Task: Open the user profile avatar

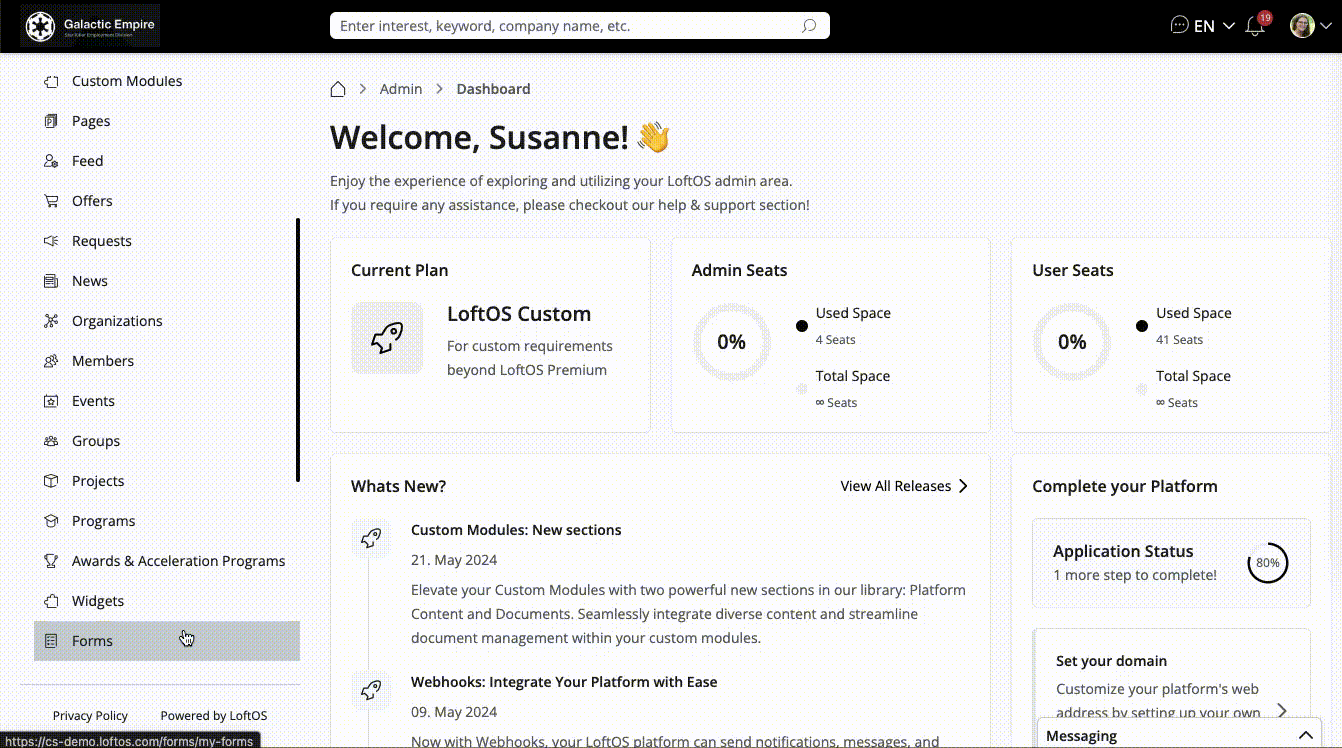Action: [1302, 26]
